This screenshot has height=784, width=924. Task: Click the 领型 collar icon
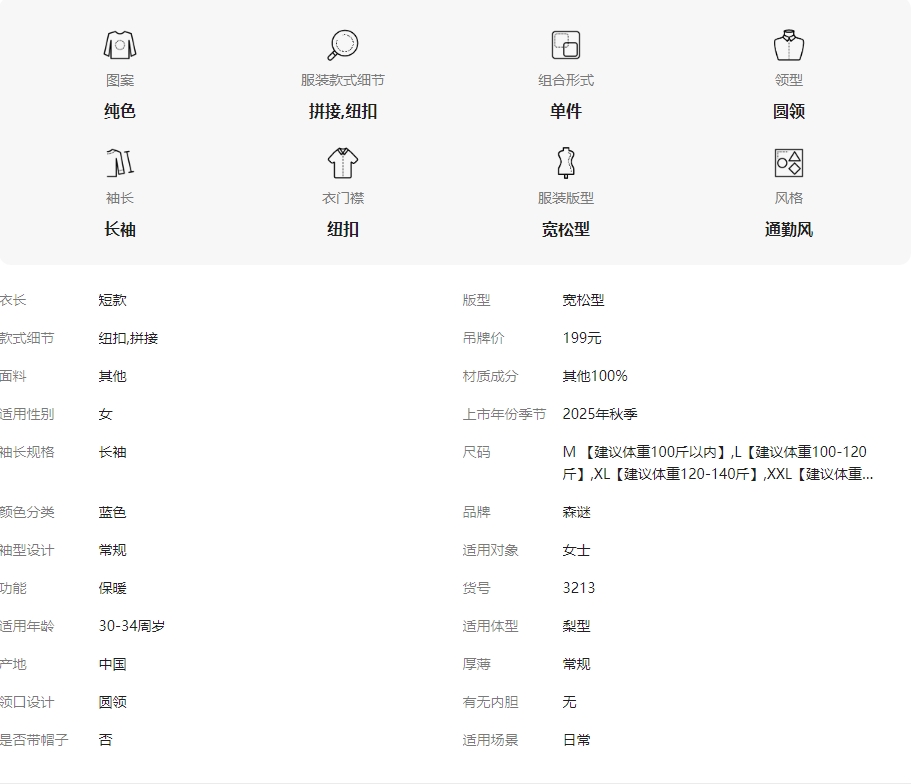click(789, 45)
